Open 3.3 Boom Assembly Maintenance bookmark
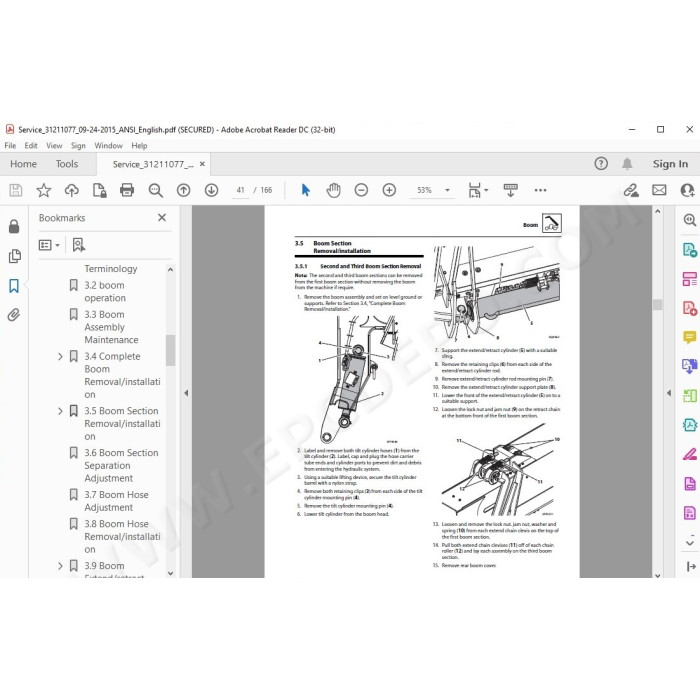This screenshot has width=700, height=700. (111, 327)
